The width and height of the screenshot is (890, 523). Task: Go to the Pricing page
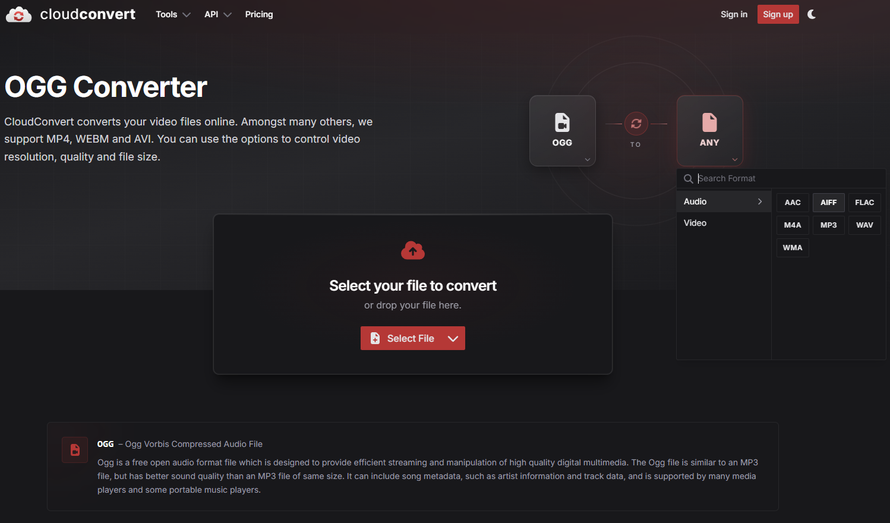tap(259, 14)
